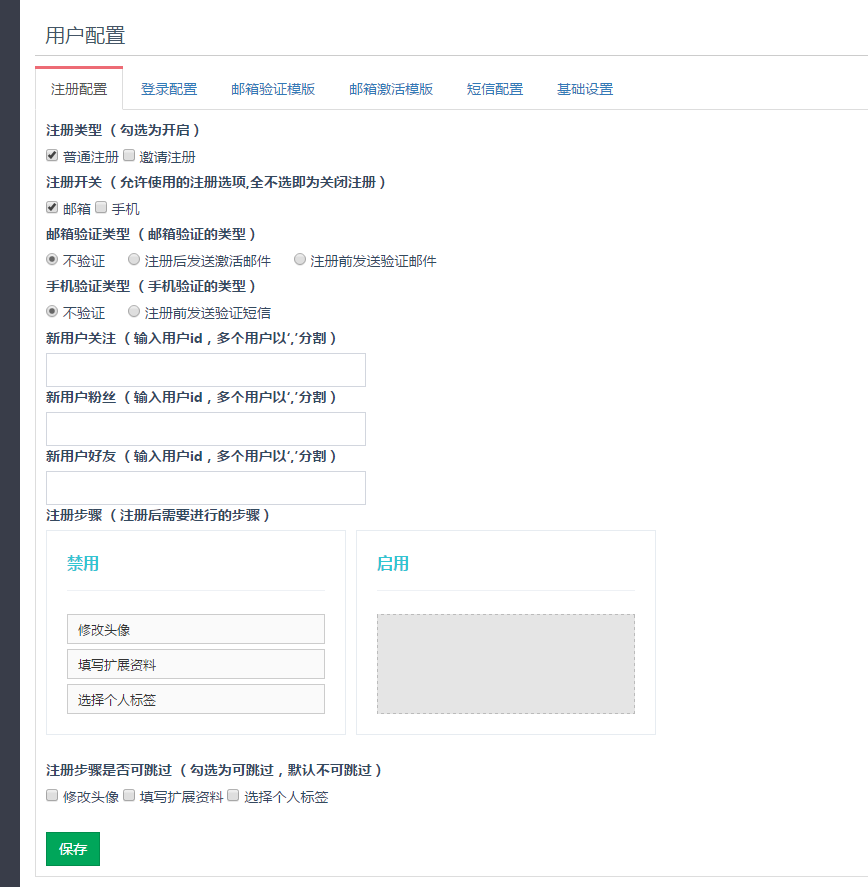Screen dimensions: 868x887
Task: Click the 用户配置 page heading
Action: [x=85, y=35]
